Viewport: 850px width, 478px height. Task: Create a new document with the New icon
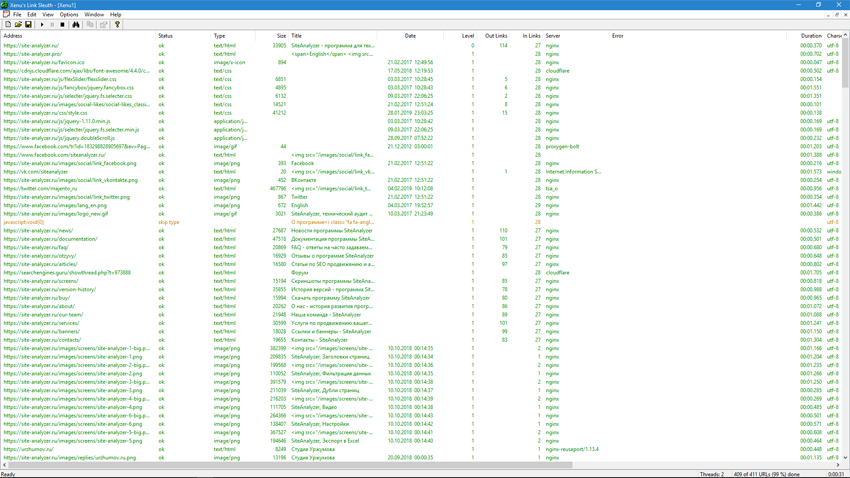pyautogui.click(x=8, y=24)
